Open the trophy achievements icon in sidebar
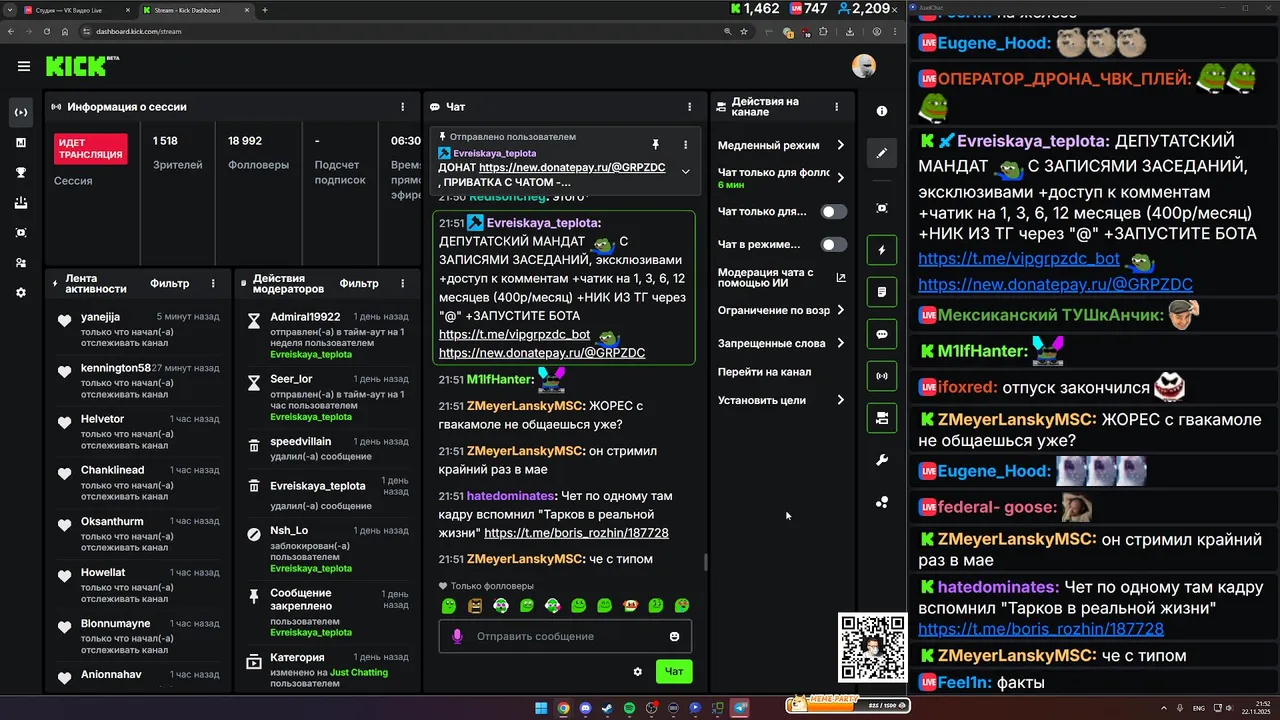Screen dimensions: 1280x720 pos(21,172)
